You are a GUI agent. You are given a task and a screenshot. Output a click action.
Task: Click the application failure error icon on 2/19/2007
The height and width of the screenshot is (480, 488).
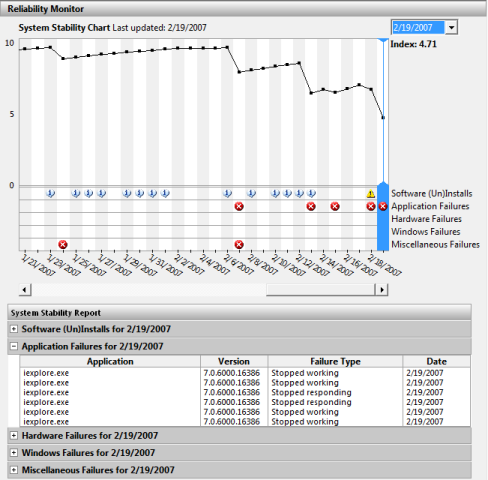coord(383,206)
